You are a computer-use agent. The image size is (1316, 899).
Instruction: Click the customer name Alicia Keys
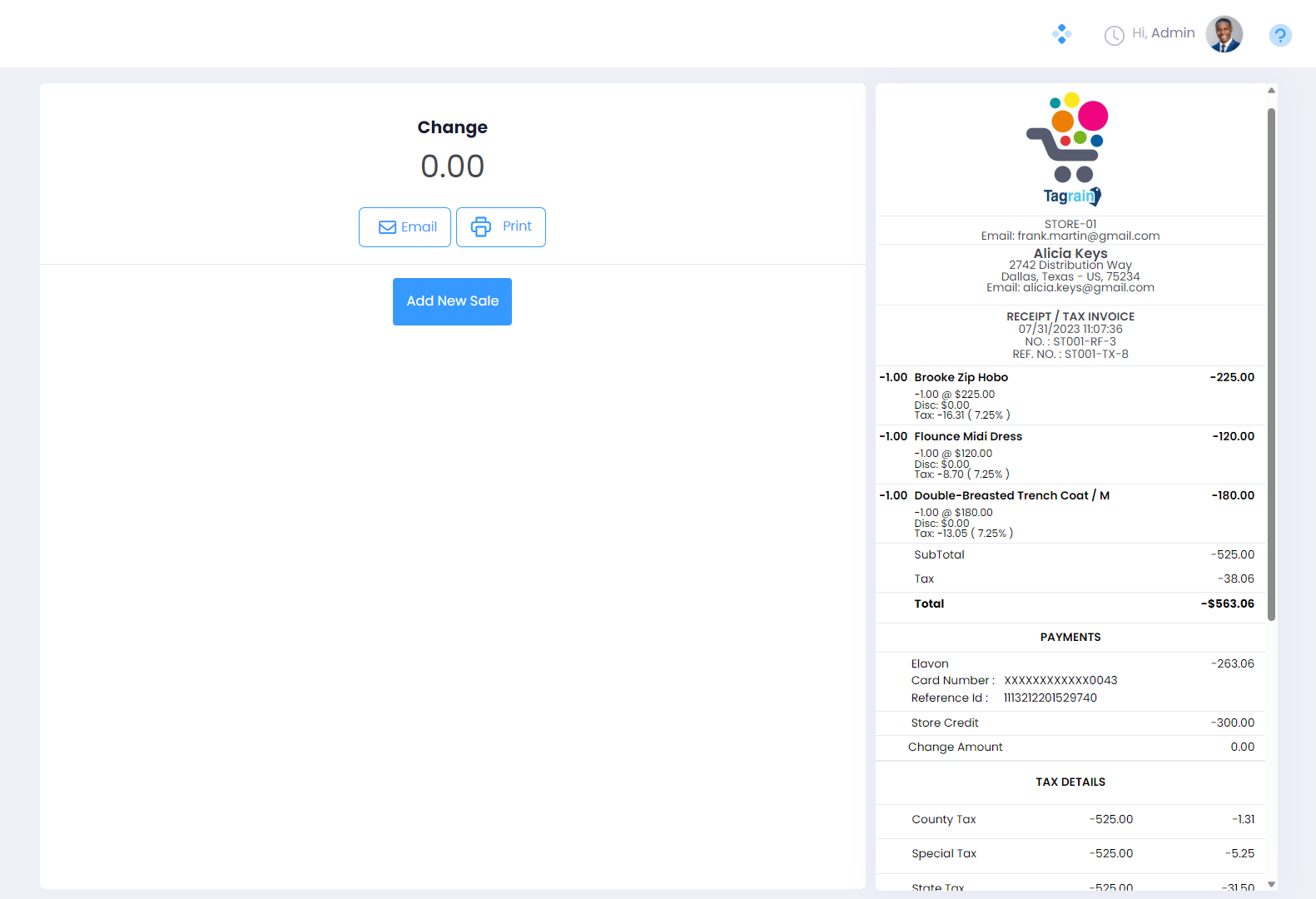click(x=1070, y=253)
